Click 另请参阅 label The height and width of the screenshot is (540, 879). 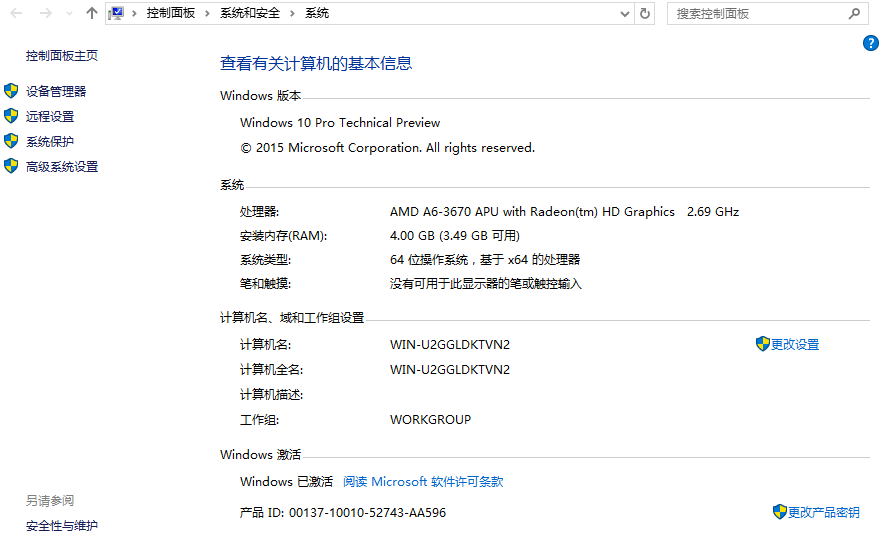(x=50, y=500)
